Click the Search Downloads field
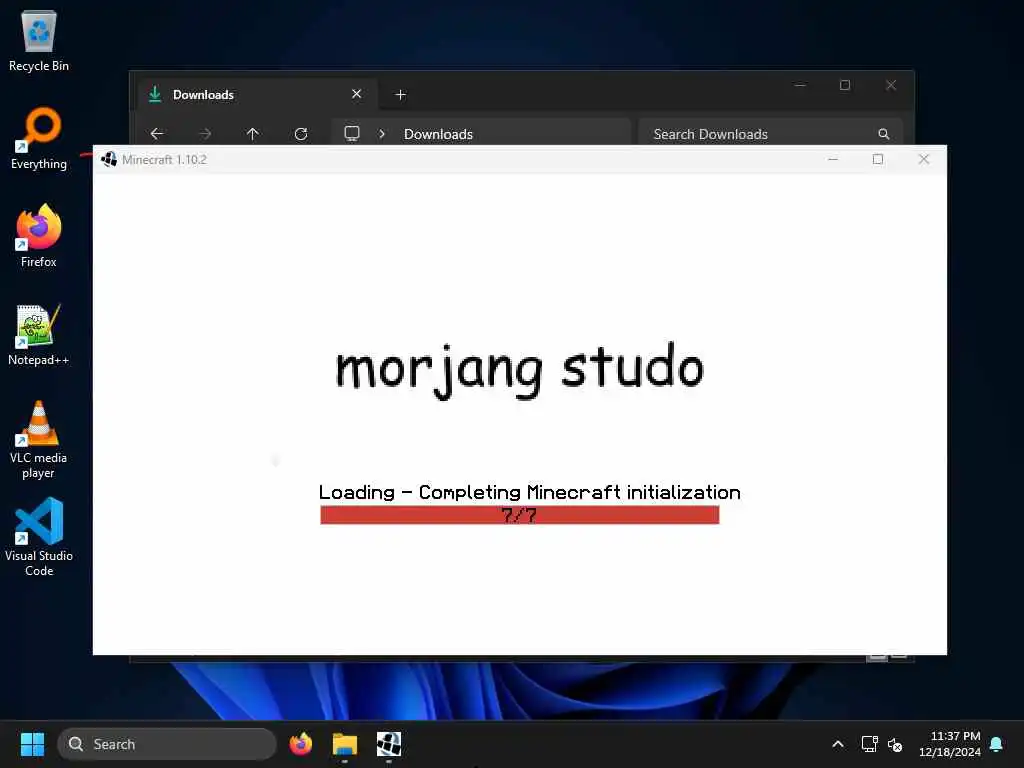The width and height of the screenshot is (1024, 768). 771,133
